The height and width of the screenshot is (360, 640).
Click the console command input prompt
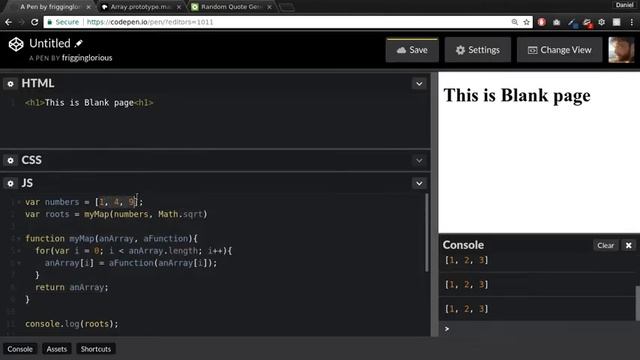[x=539, y=329]
